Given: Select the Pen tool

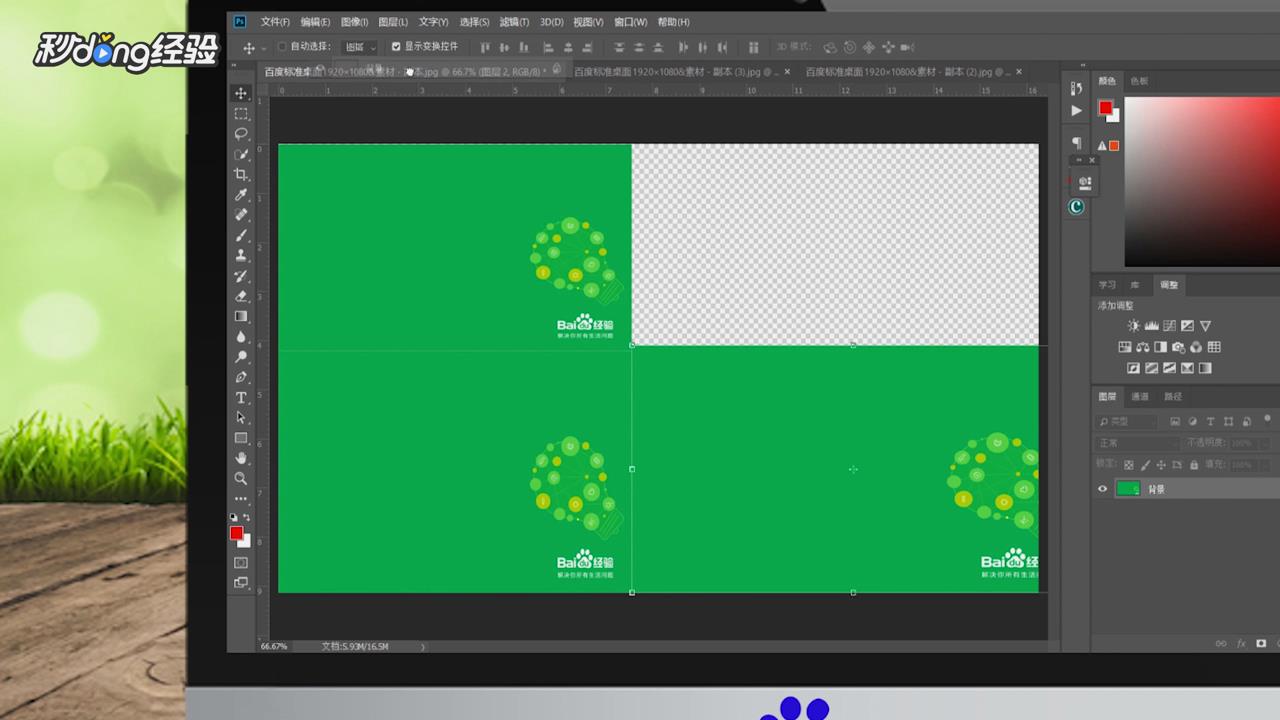Looking at the screenshot, I should (241, 377).
